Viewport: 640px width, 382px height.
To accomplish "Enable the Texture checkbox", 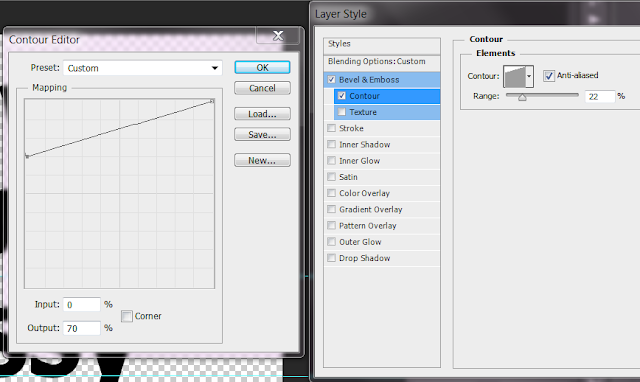I will coord(342,111).
